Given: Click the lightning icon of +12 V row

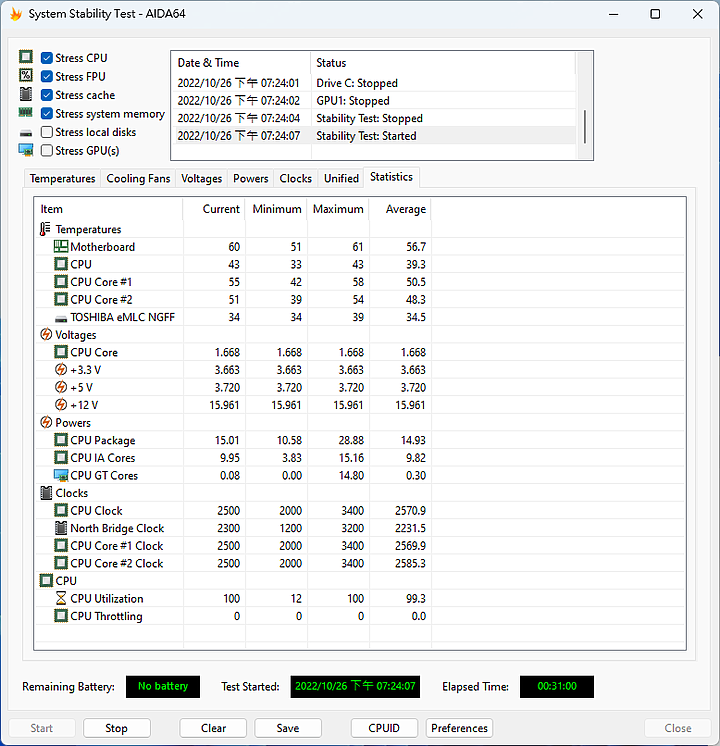Looking at the screenshot, I should click(x=61, y=405).
